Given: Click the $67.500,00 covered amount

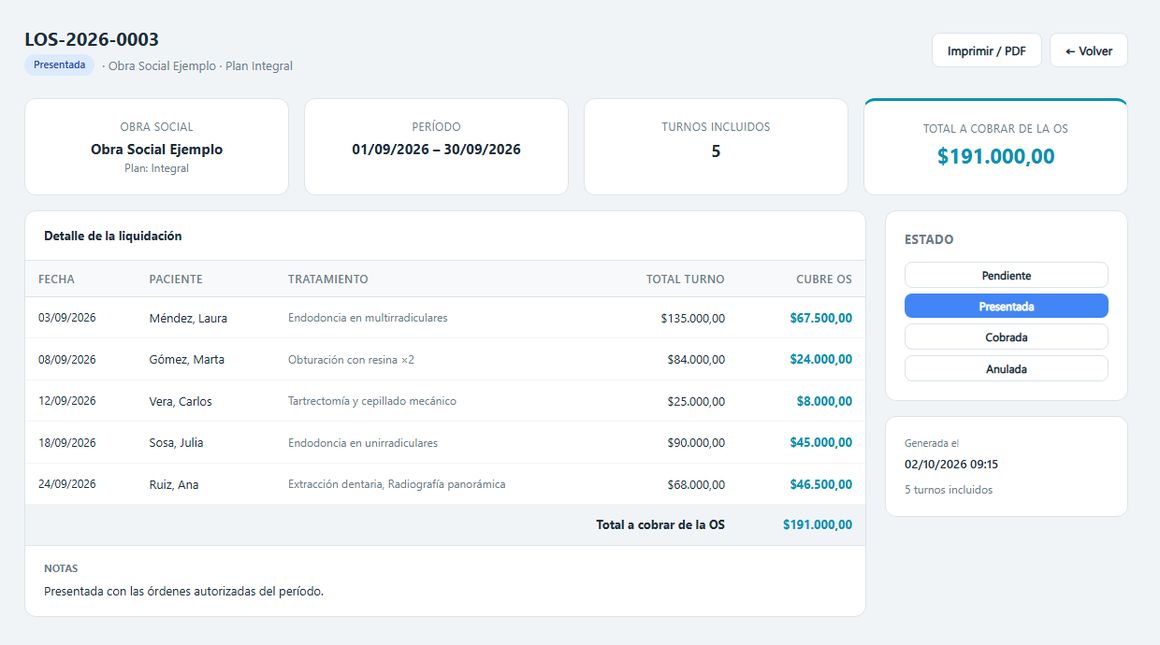Looking at the screenshot, I should 821,318.
